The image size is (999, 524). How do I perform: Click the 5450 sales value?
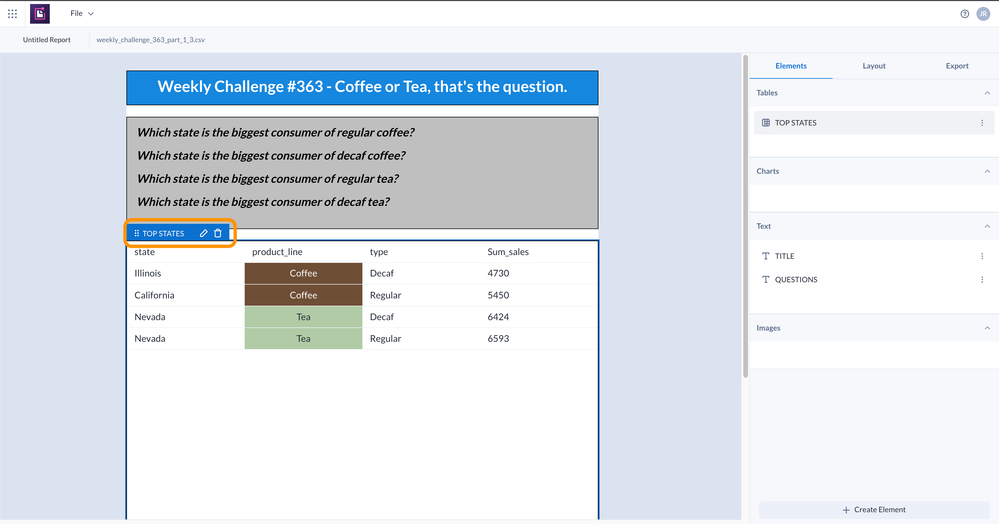[498, 295]
